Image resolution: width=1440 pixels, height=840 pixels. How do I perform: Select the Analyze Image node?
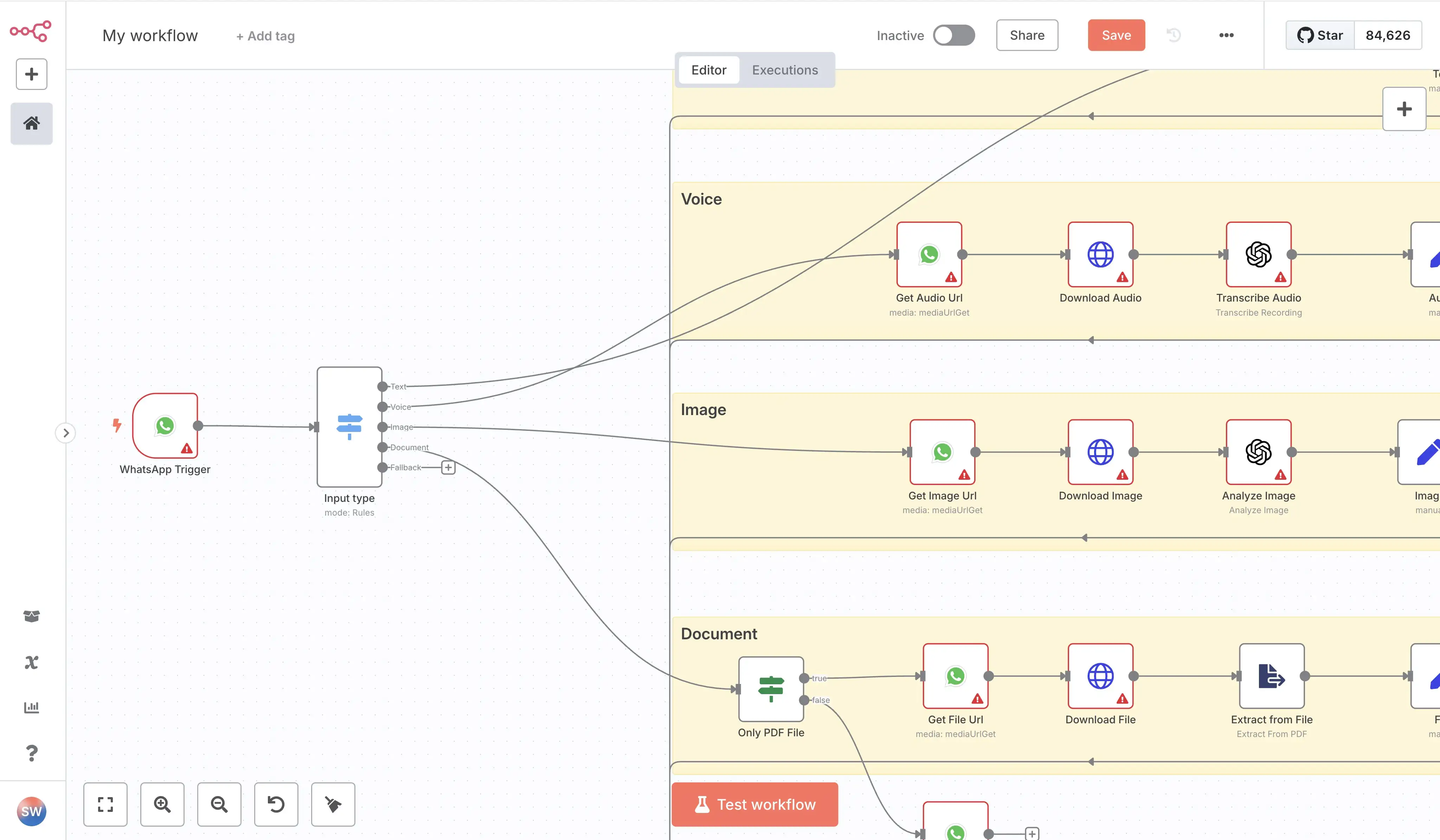(1258, 452)
